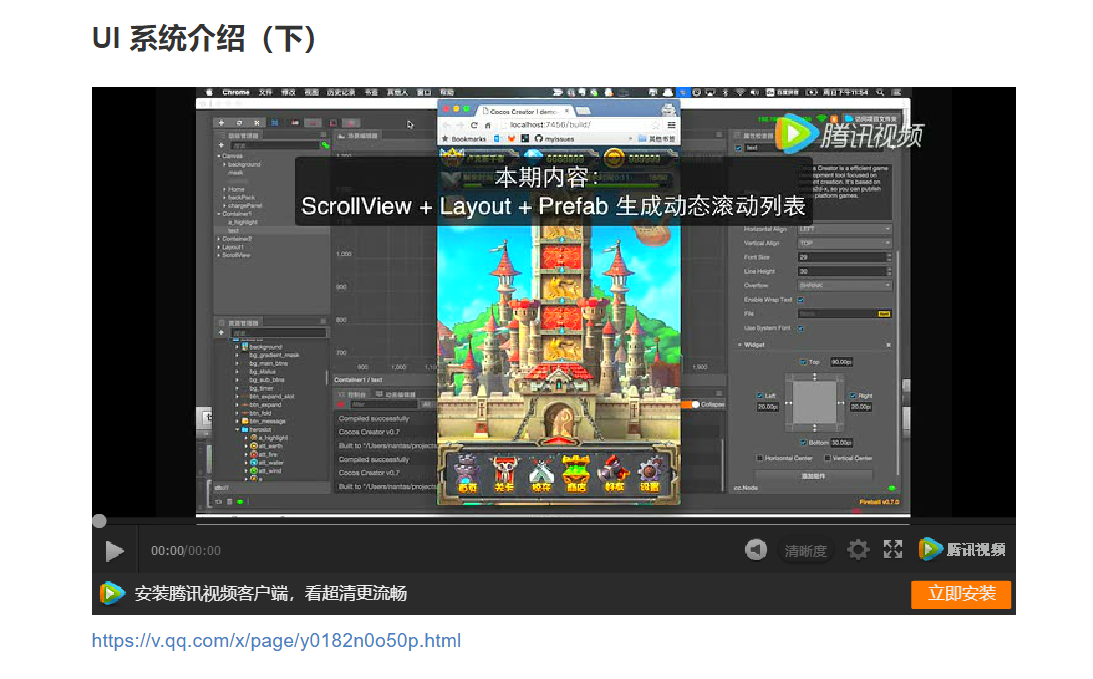Click the reload icon in the Chrome window
Image resolution: width=1093 pixels, height=679 pixels.
[x=474, y=125]
